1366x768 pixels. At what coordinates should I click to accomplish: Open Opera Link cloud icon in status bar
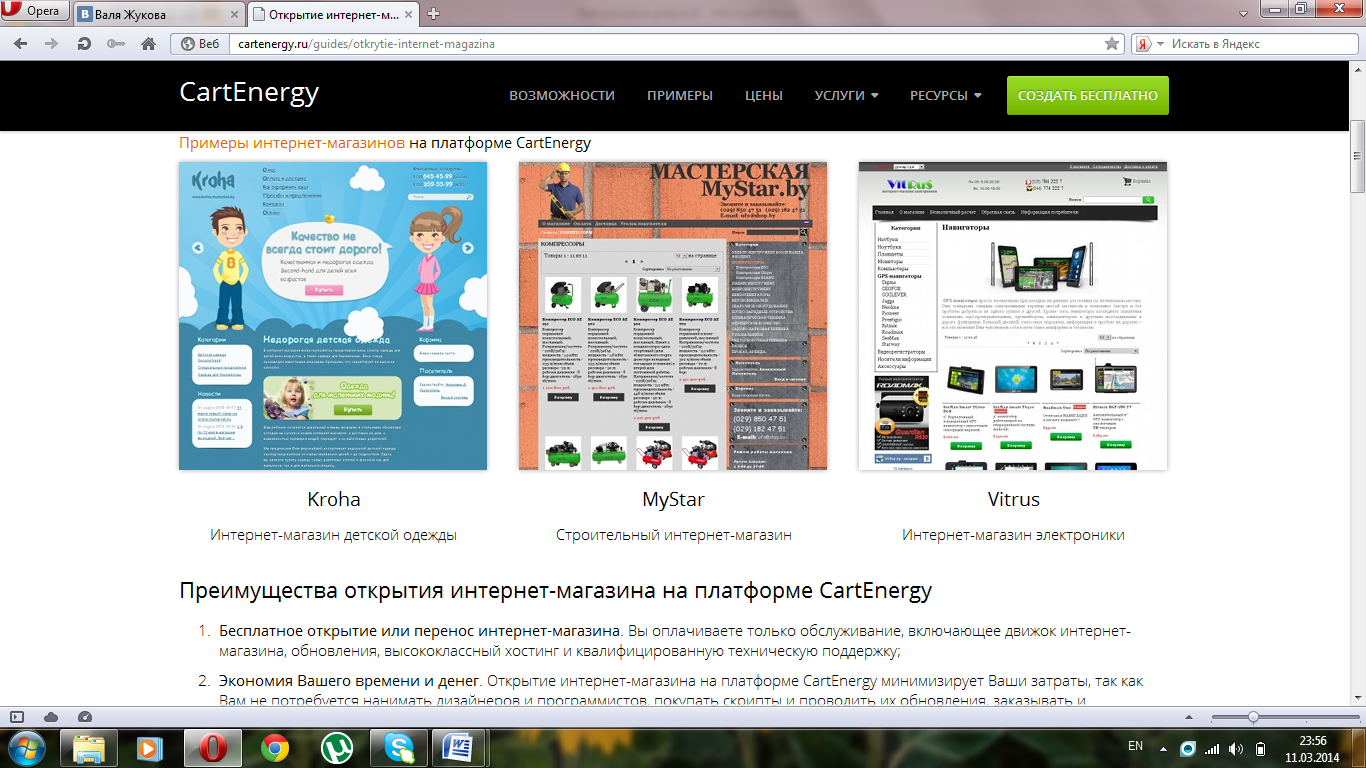[x=51, y=717]
